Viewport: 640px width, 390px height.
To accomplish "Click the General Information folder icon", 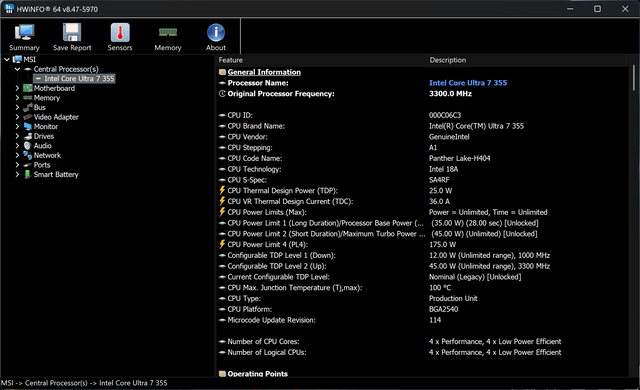I will pos(222,72).
